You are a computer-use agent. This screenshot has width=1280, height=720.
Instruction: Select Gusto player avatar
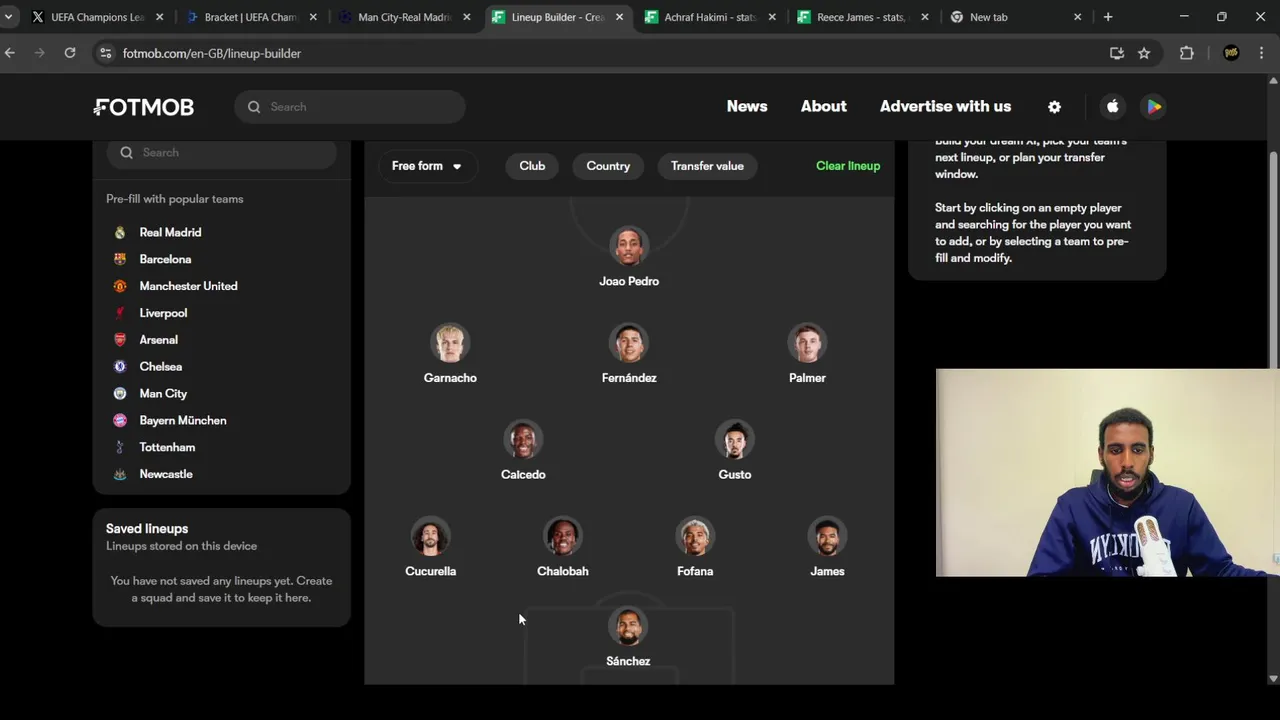(735, 440)
